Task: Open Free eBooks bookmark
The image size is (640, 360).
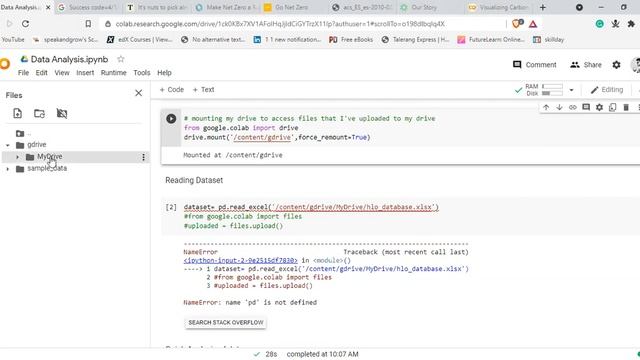Action: click(351, 40)
